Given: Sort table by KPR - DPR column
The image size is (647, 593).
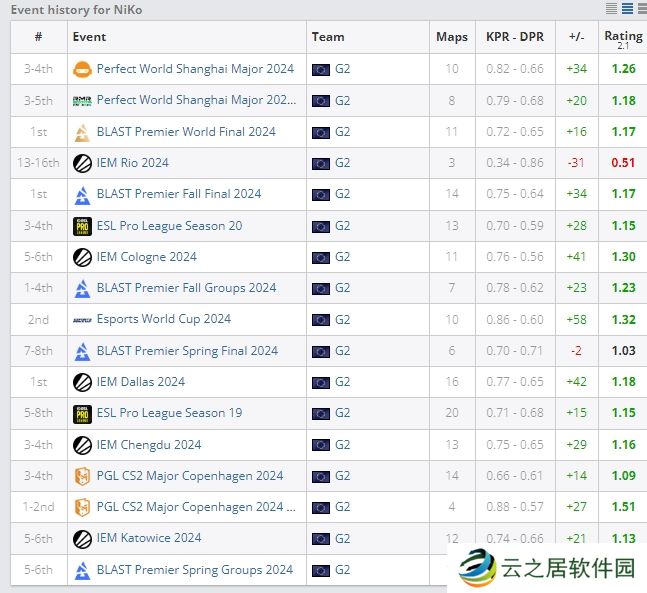Looking at the screenshot, I should 515,37.
